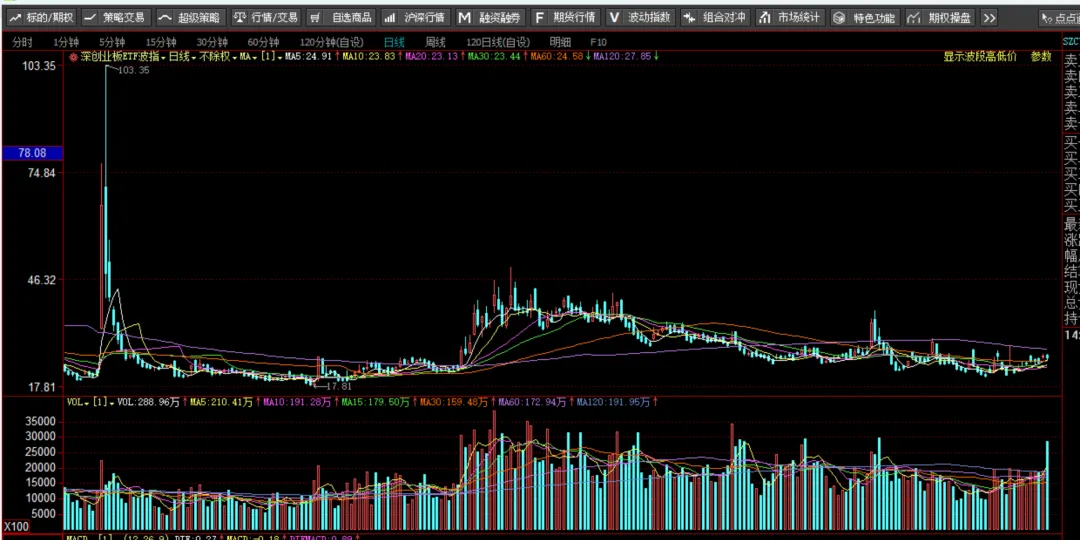Click the M icon for 融资融券

(465, 18)
